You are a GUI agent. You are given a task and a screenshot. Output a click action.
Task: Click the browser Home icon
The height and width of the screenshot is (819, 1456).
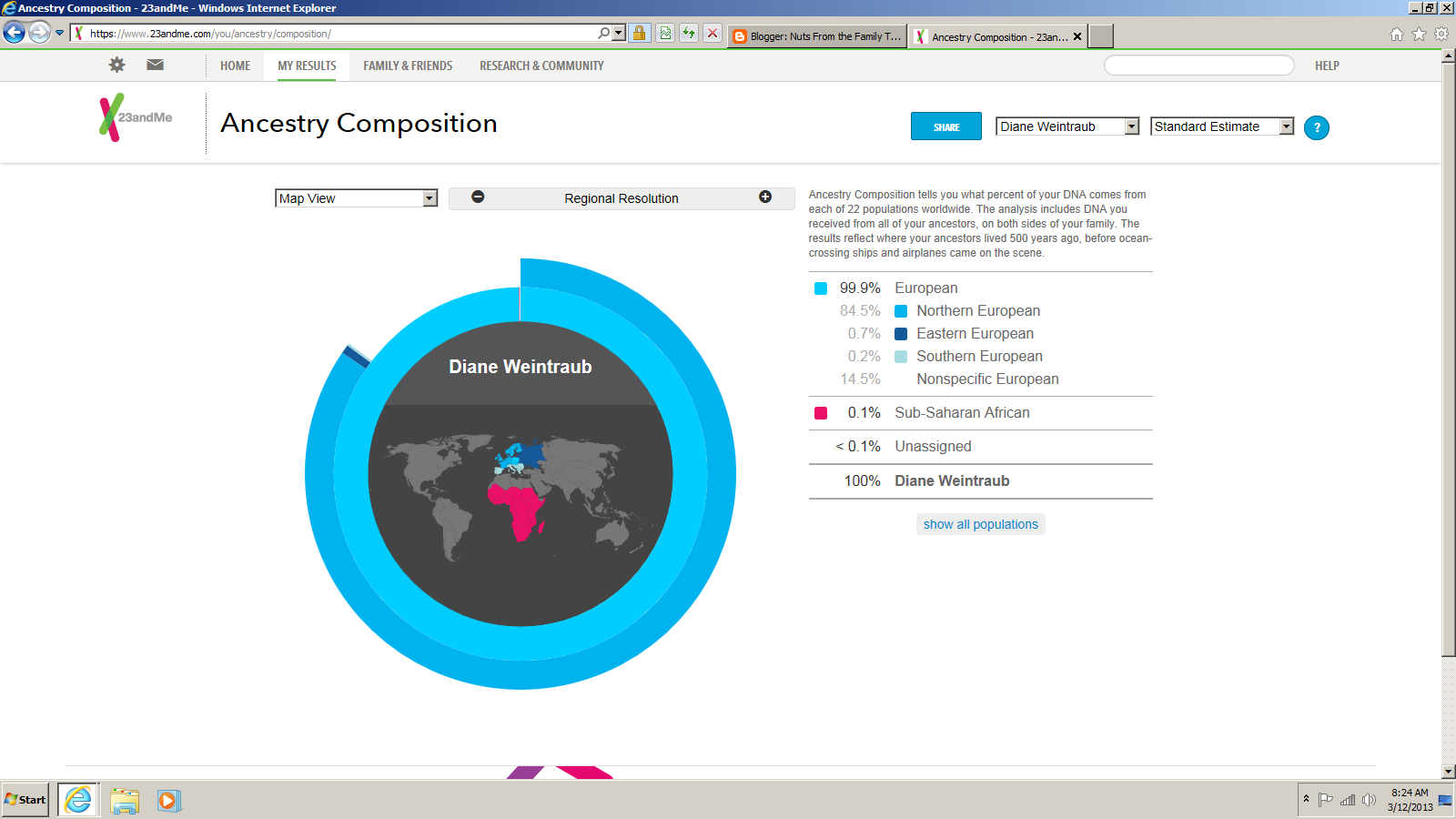coord(1398,33)
